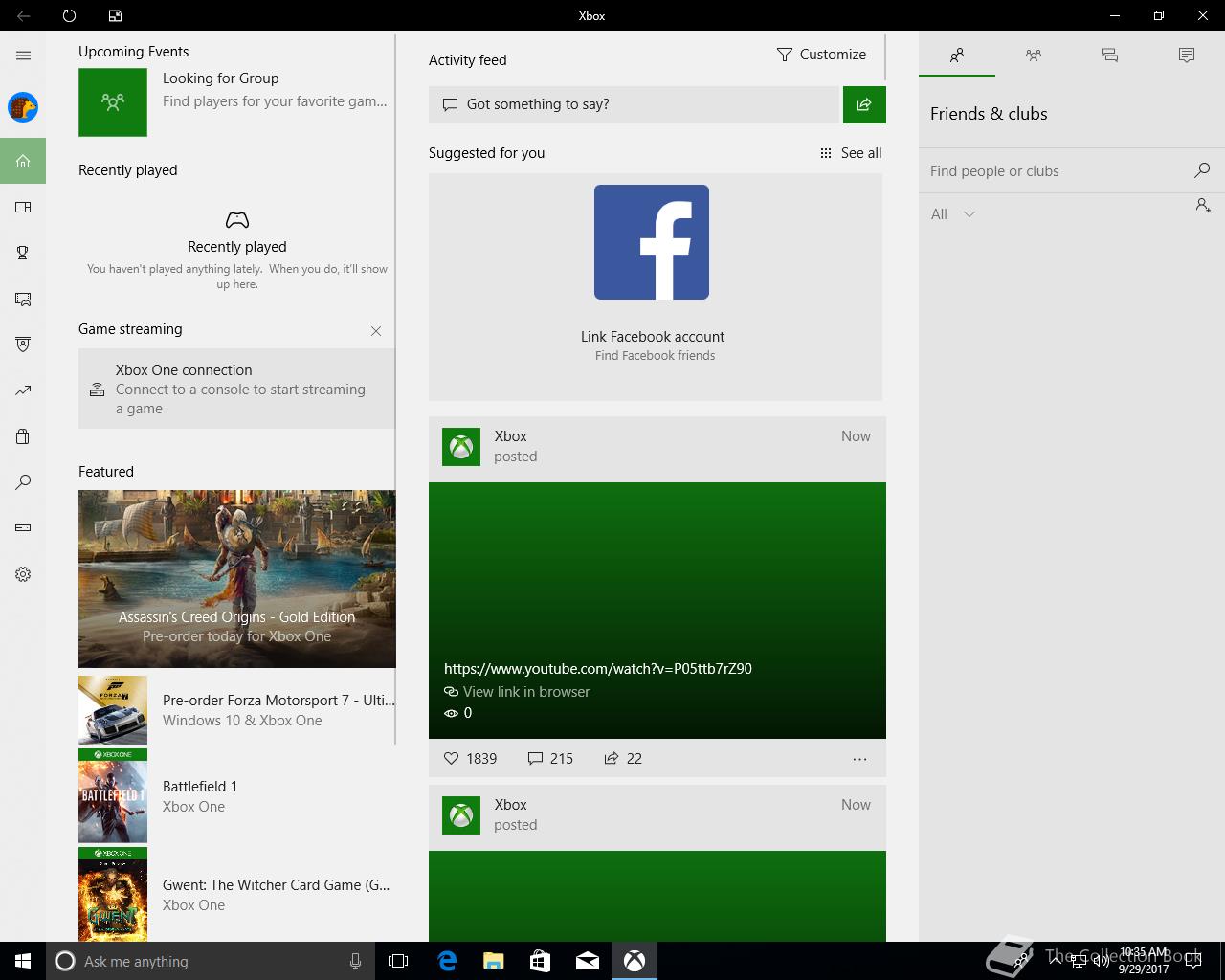Share the post showing 22 shares
This screenshot has height=980, width=1225.
623,758
